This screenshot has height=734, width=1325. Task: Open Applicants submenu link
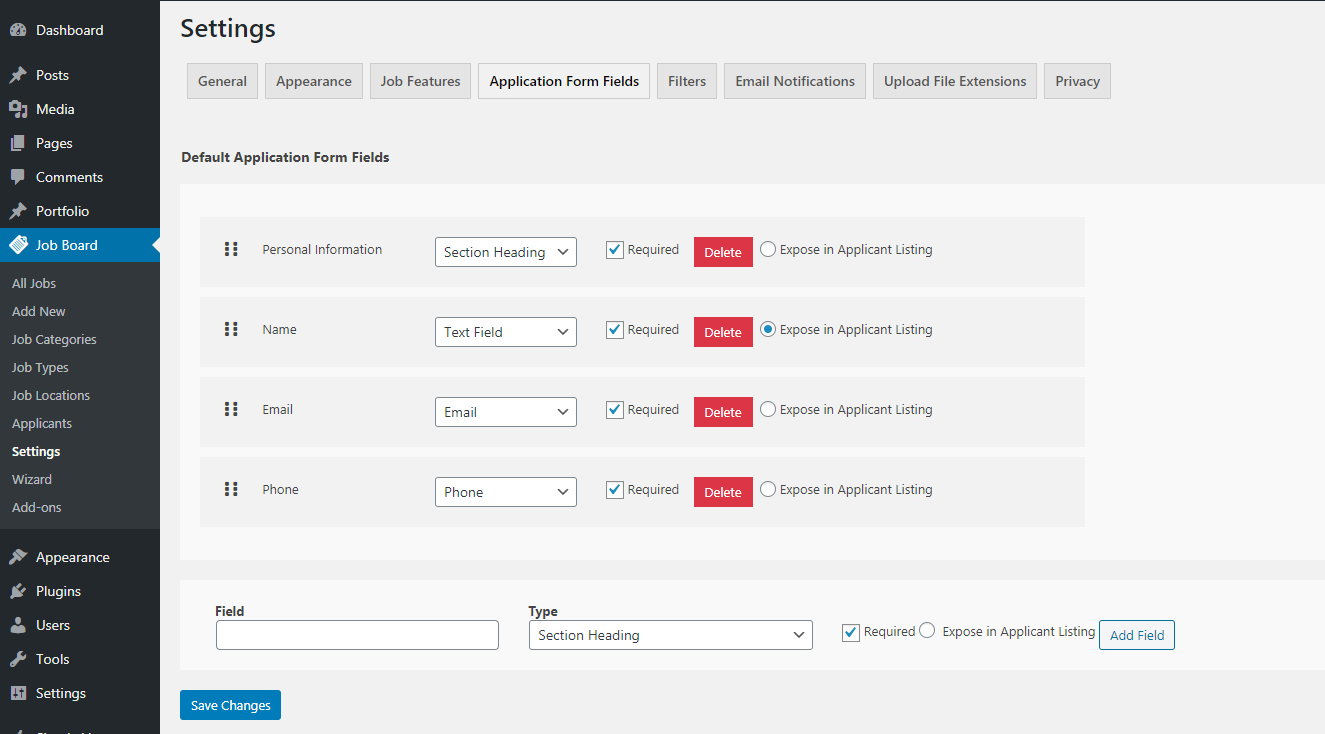tap(42, 423)
